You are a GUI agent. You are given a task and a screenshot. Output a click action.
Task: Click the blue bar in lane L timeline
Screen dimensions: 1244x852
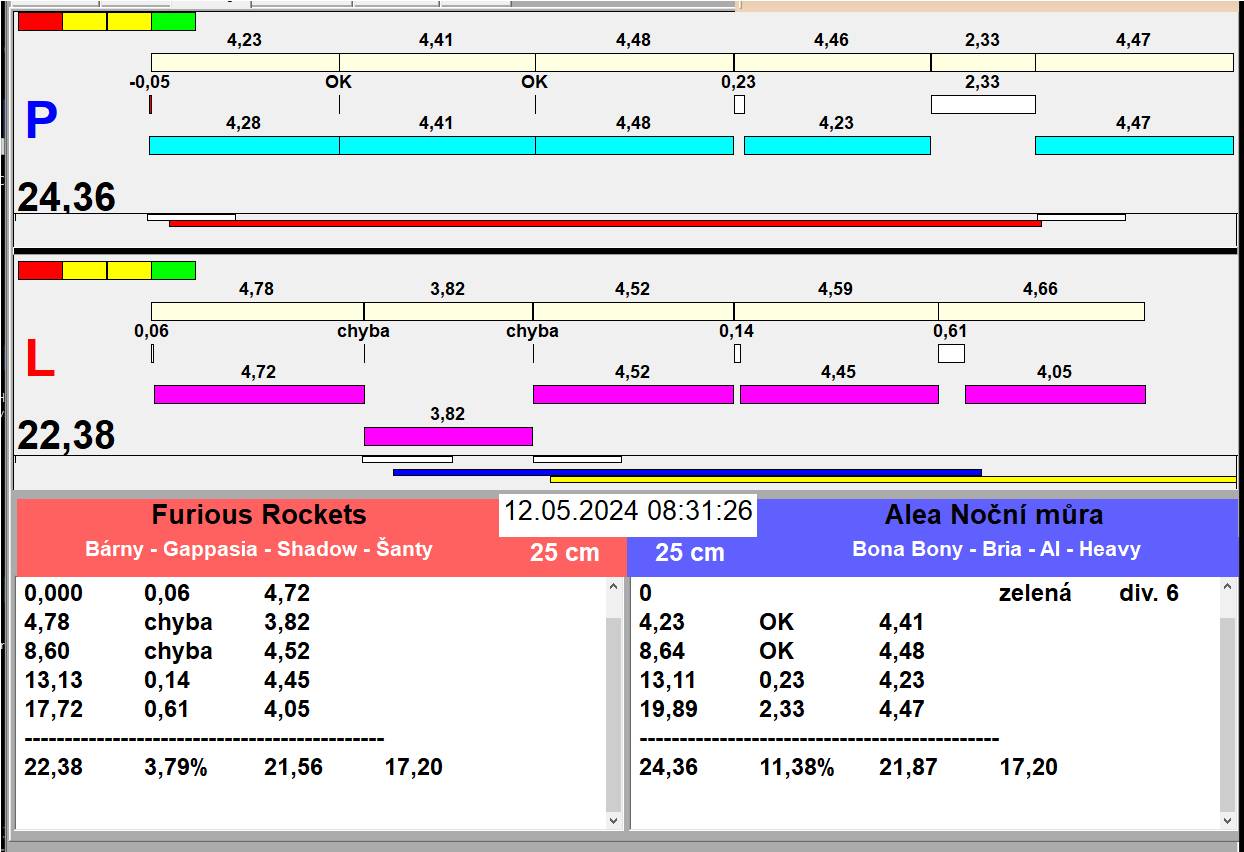click(687, 472)
